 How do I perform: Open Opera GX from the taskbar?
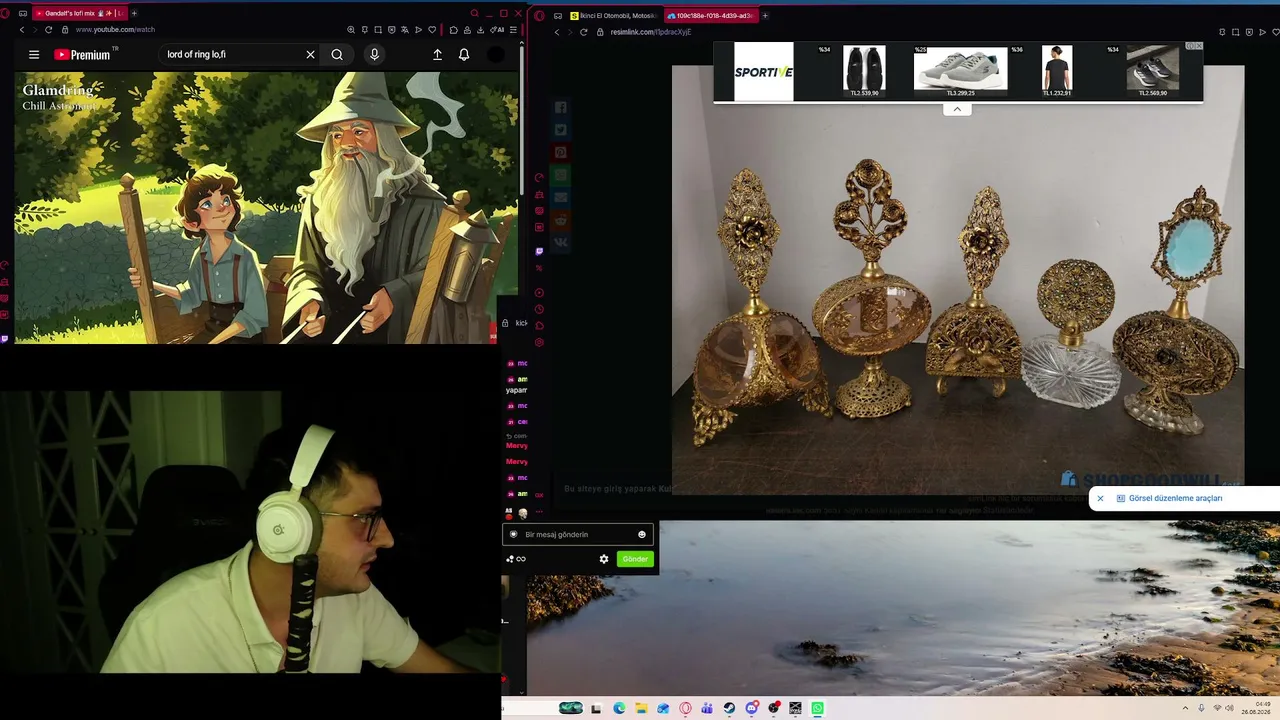[685, 708]
